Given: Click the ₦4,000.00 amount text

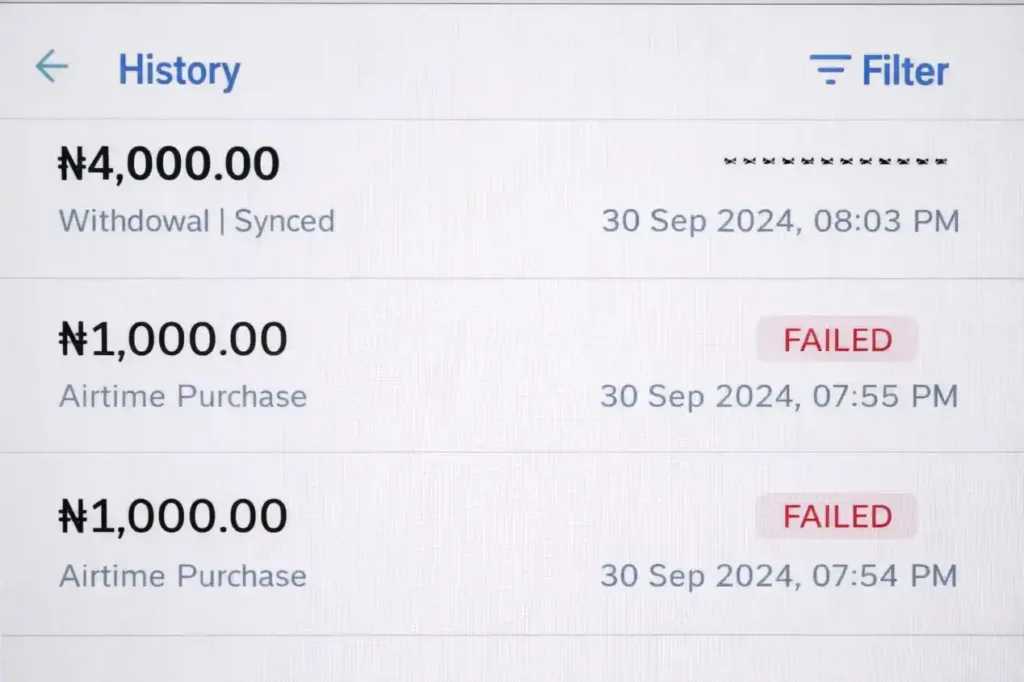Looking at the screenshot, I should (169, 162).
